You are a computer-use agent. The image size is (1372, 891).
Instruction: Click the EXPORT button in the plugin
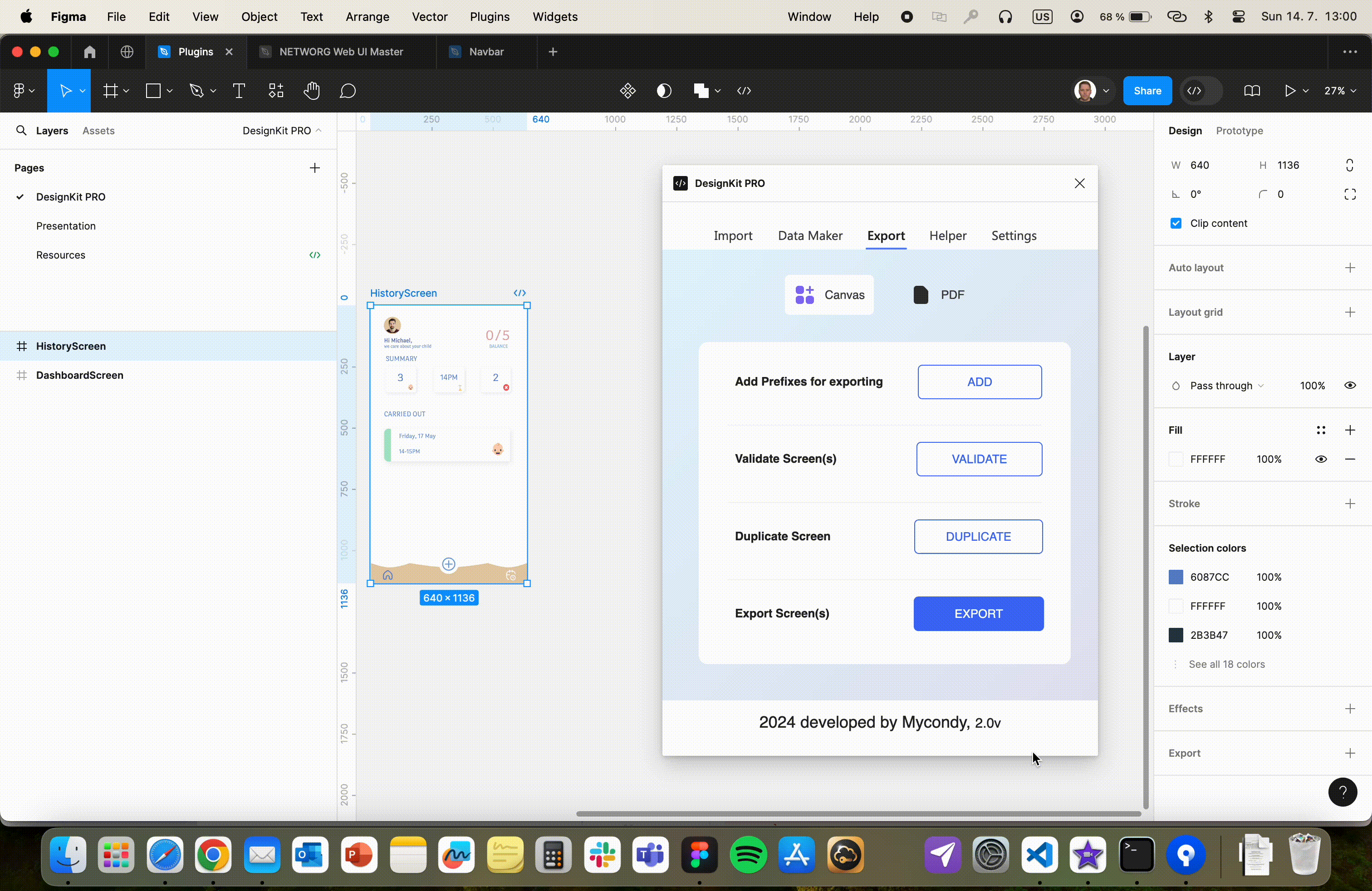(978, 613)
